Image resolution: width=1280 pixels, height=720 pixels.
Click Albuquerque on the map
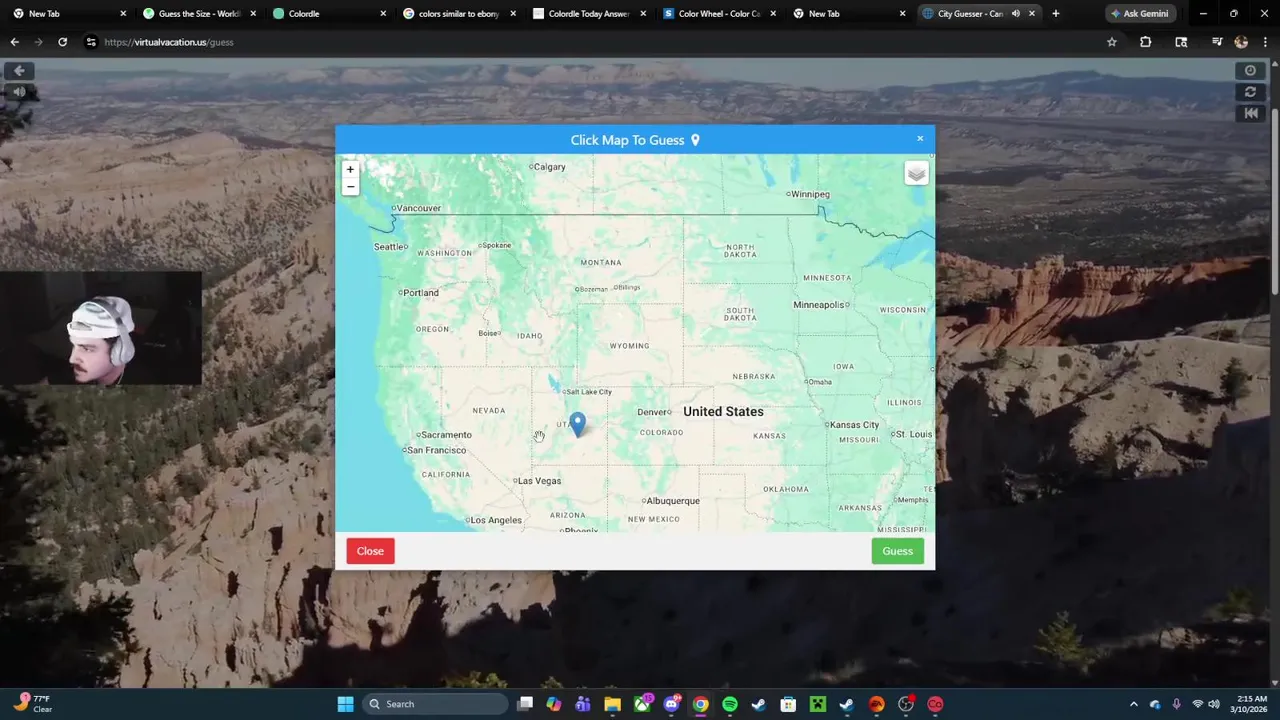point(671,501)
